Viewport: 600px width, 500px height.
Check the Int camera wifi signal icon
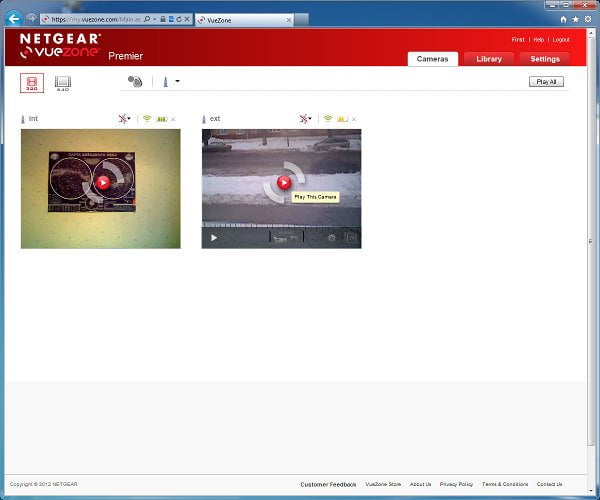147,119
